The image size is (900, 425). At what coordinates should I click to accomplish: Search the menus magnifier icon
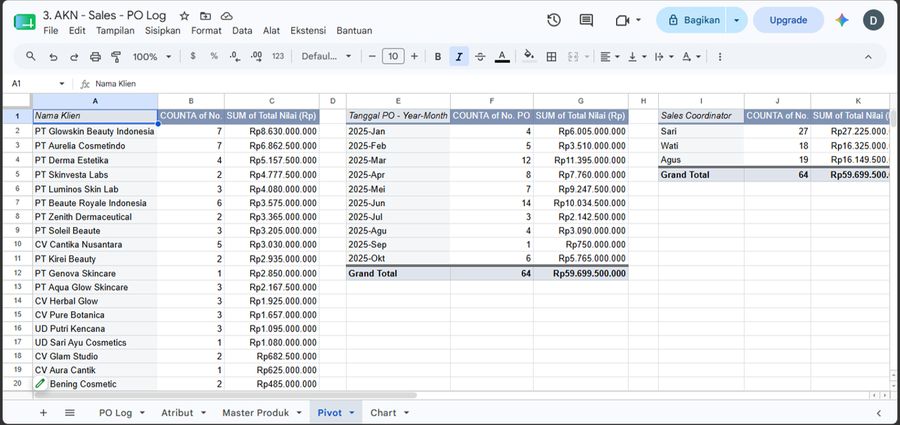(x=31, y=56)
